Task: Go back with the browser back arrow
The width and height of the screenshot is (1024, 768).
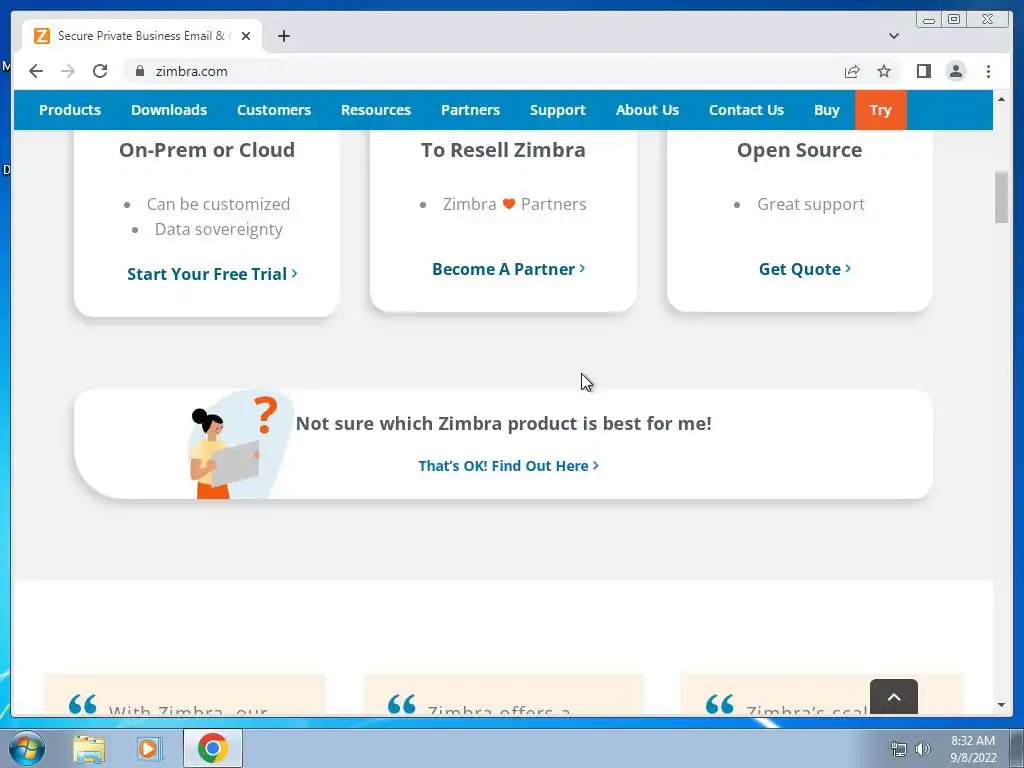Action: (36, 71)
